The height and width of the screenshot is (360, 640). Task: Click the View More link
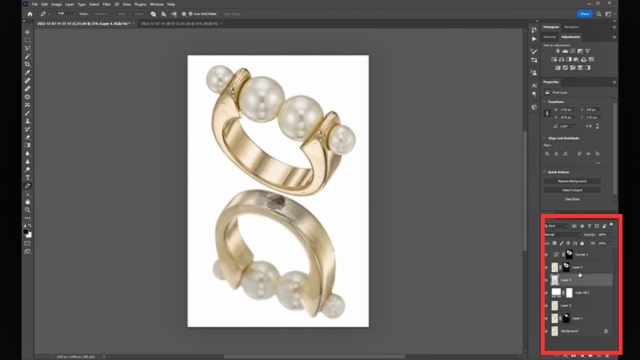[x=572, y=199]
